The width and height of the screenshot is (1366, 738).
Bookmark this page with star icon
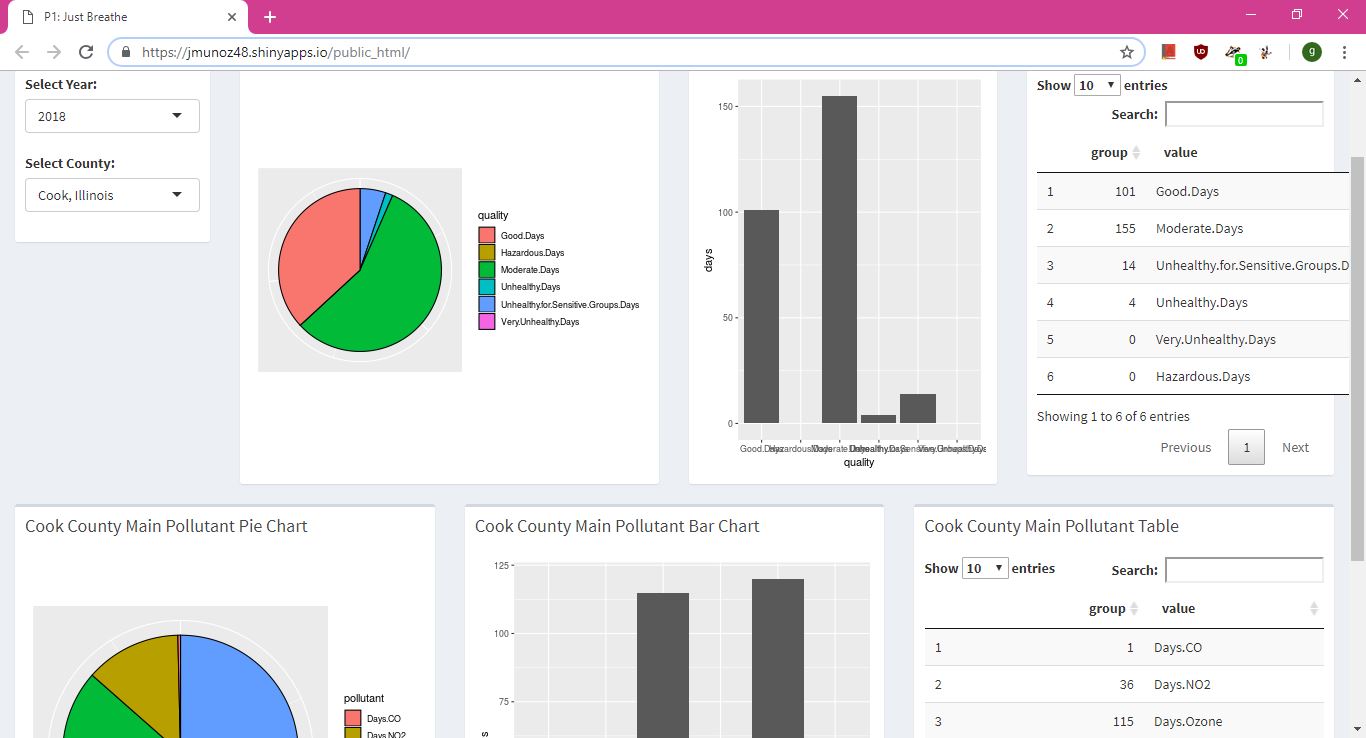click(x=1127, y=52)
